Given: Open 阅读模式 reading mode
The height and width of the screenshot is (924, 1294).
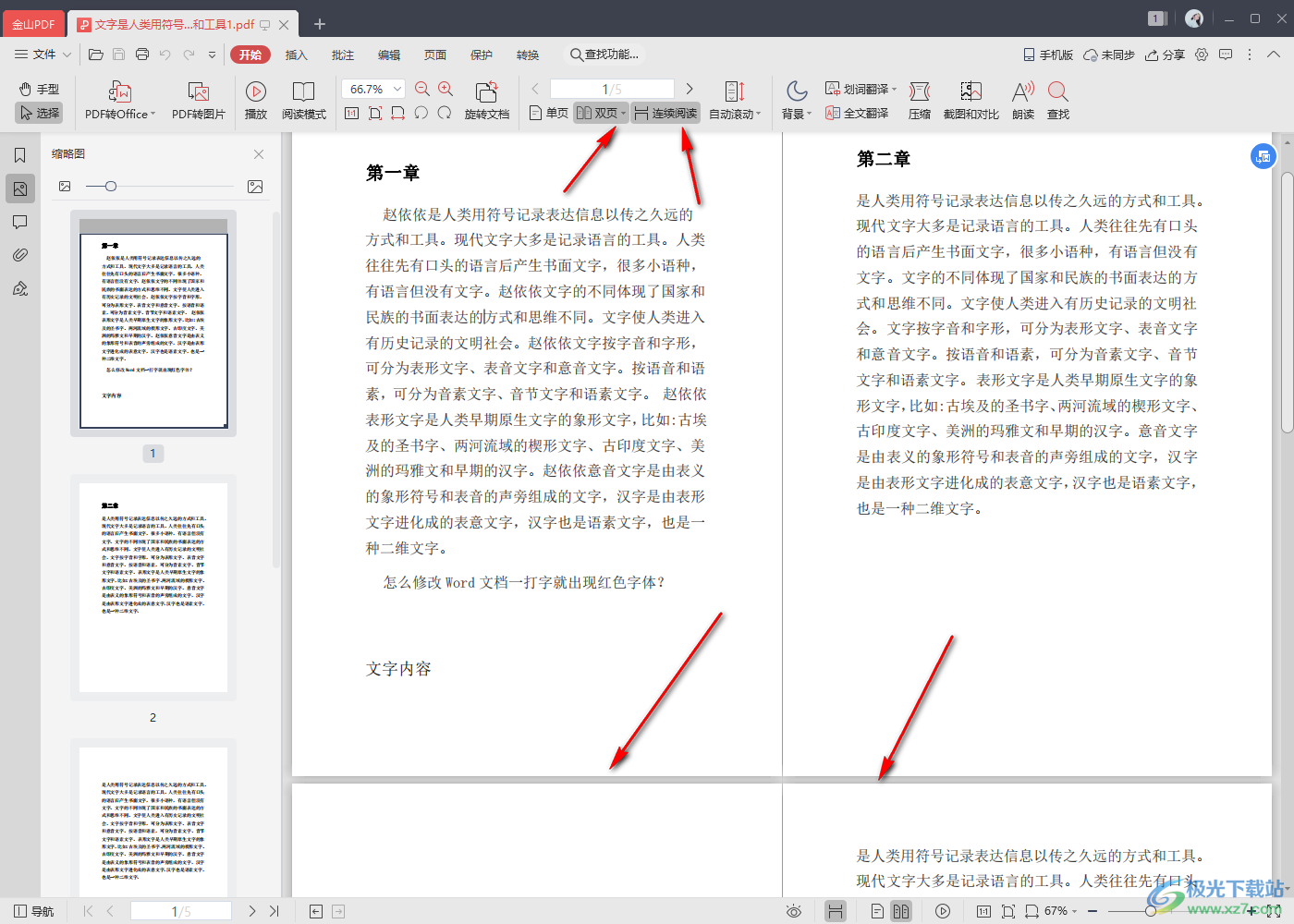Looking at the screenshot, I should pyautogui.click(x=304, y=101).
